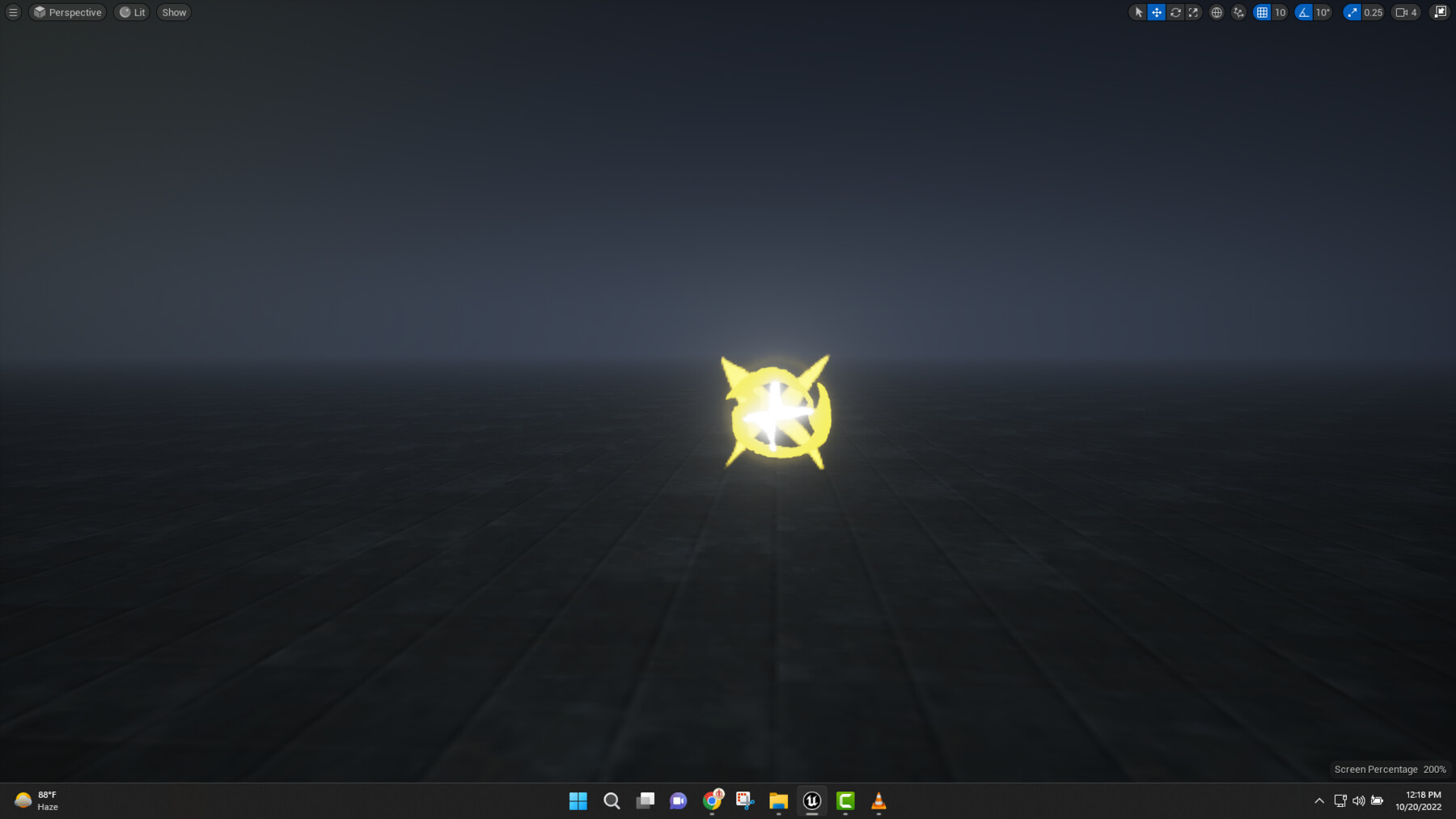Viewport: 1456px width, 819px height.
Task: Open the Perspective view dropdown
Action: click(x=67, y=12)
